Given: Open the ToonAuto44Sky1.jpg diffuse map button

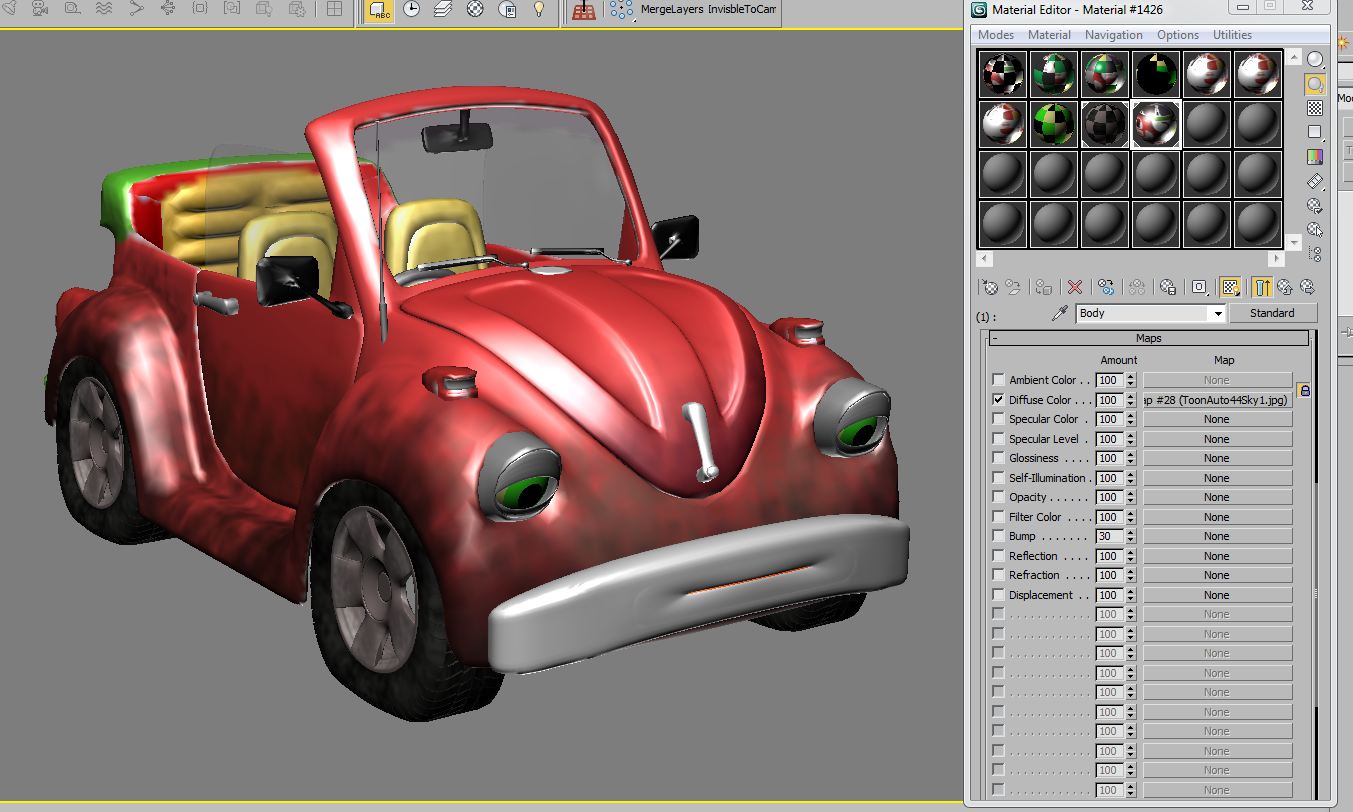Looking at the screenshot, I should [x=1216, y=400].
